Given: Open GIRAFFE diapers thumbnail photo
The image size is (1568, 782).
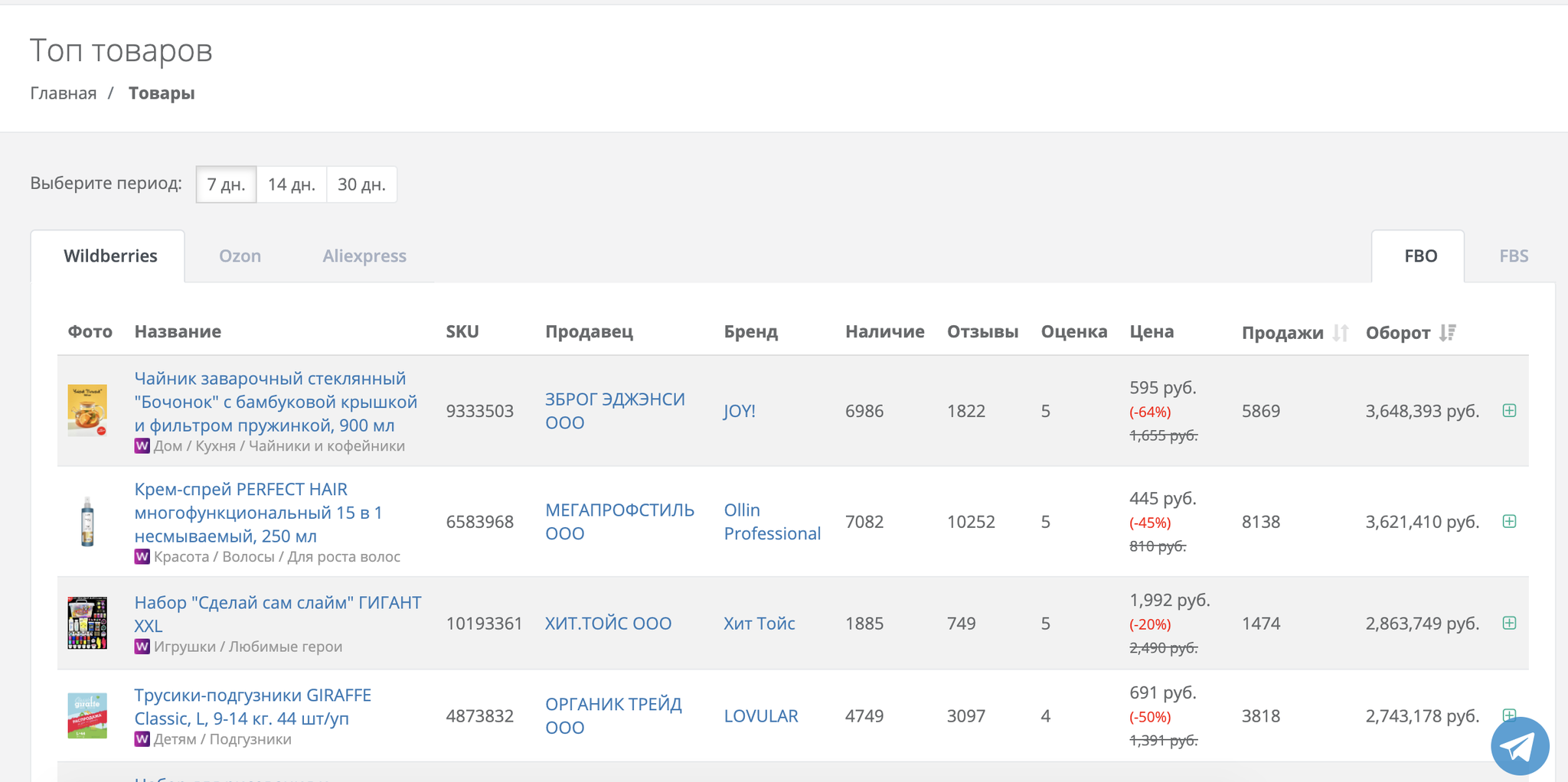Looking at the screenshot, I should [x=87, y=715].
